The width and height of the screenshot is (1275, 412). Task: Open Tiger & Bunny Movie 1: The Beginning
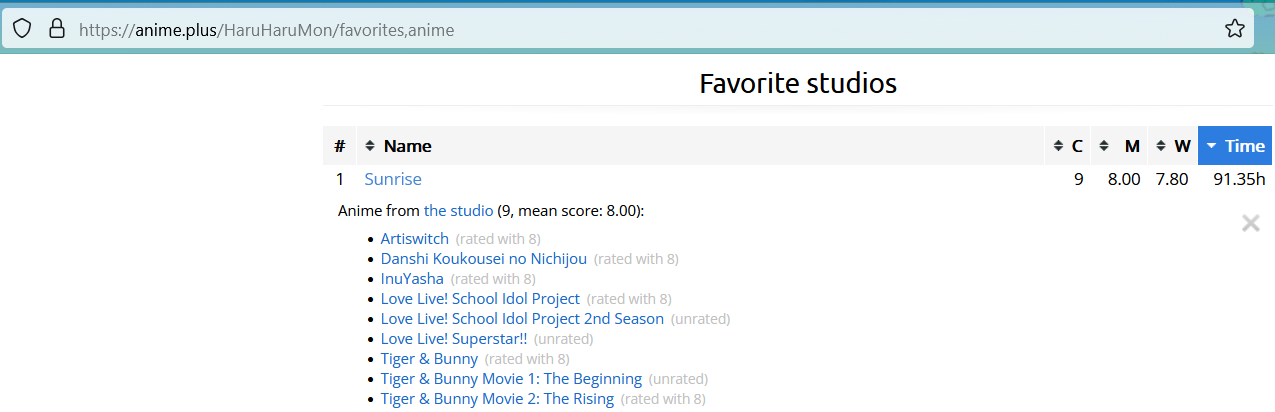(x=511, y=379)
